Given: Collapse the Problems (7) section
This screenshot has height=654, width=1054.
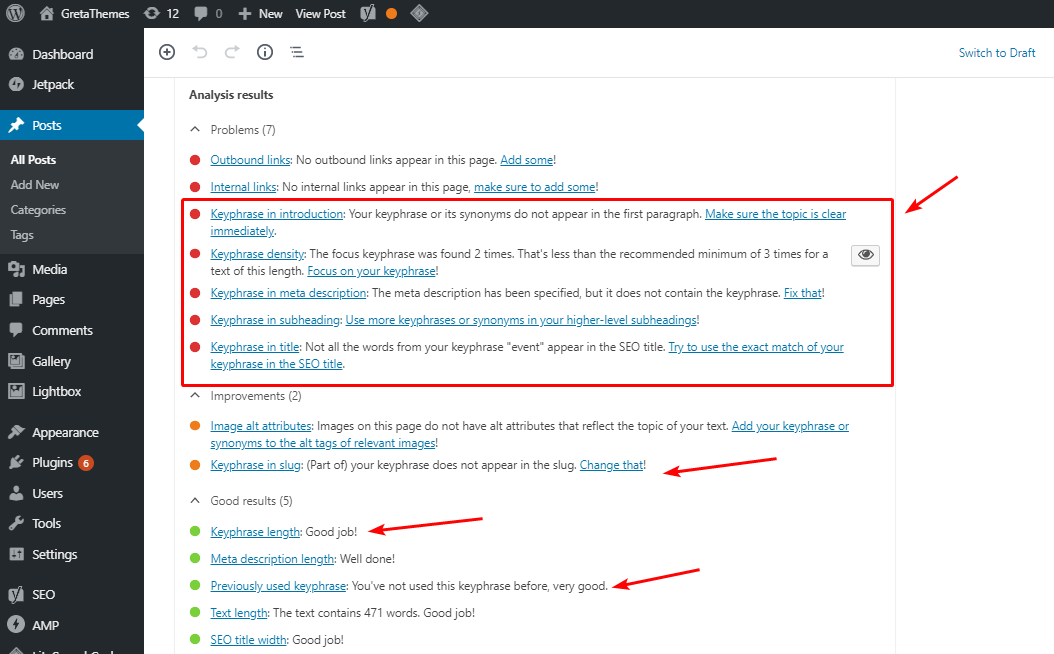Looking at the screenshot, I should pos(194,130).
